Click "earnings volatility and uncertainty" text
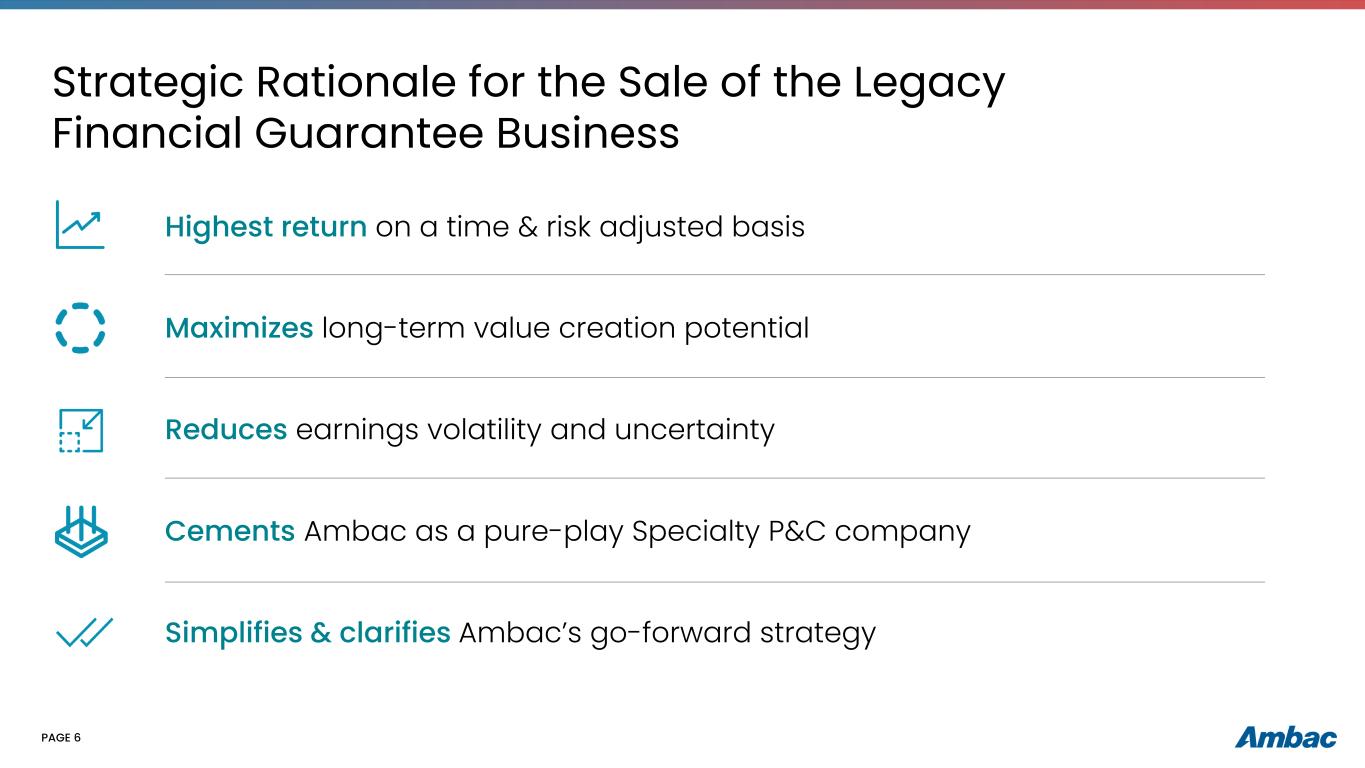The height and width of the screenshot is (768, 1365). click(x=535, y=430)
